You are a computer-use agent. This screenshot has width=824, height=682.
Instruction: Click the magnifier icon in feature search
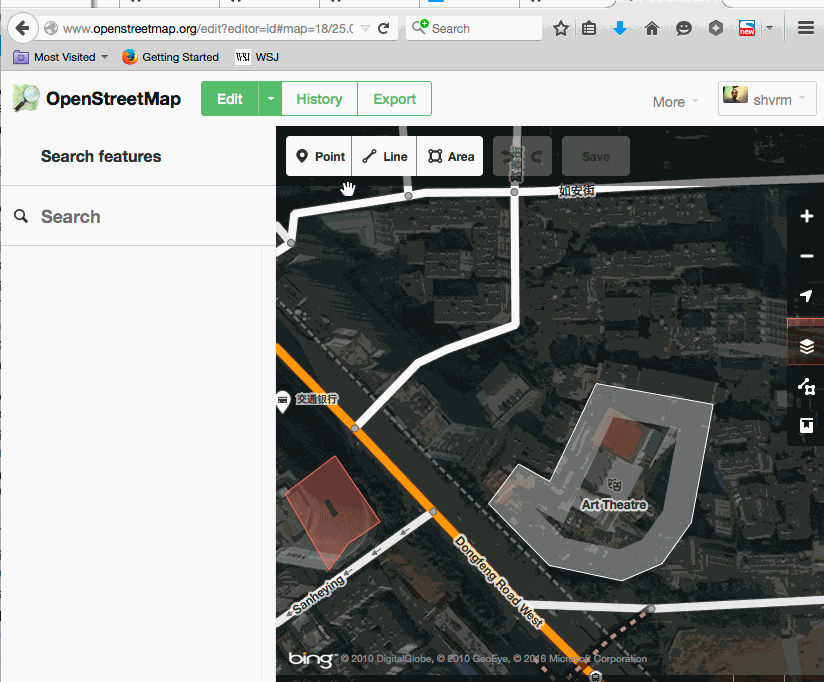(x=21, y=216)
